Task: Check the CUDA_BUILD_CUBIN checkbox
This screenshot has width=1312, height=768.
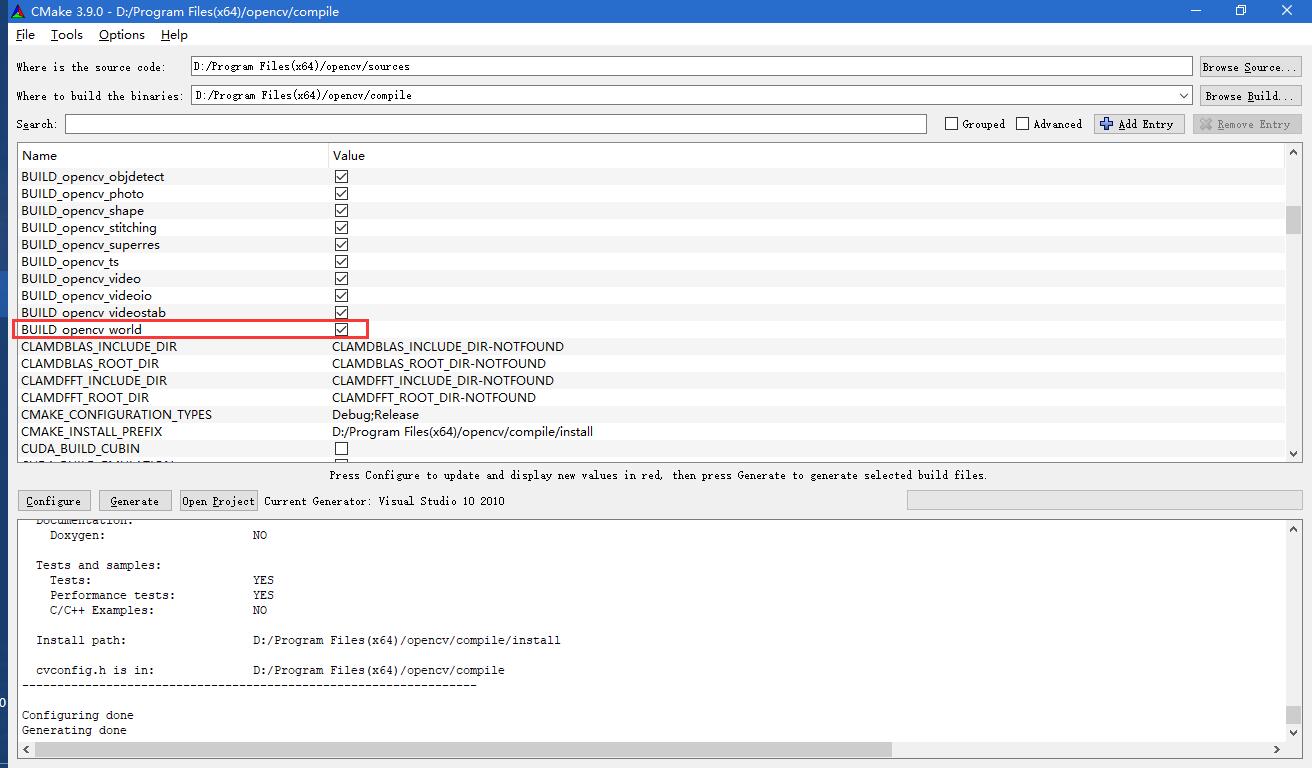Action: click(x=341, y=449)
